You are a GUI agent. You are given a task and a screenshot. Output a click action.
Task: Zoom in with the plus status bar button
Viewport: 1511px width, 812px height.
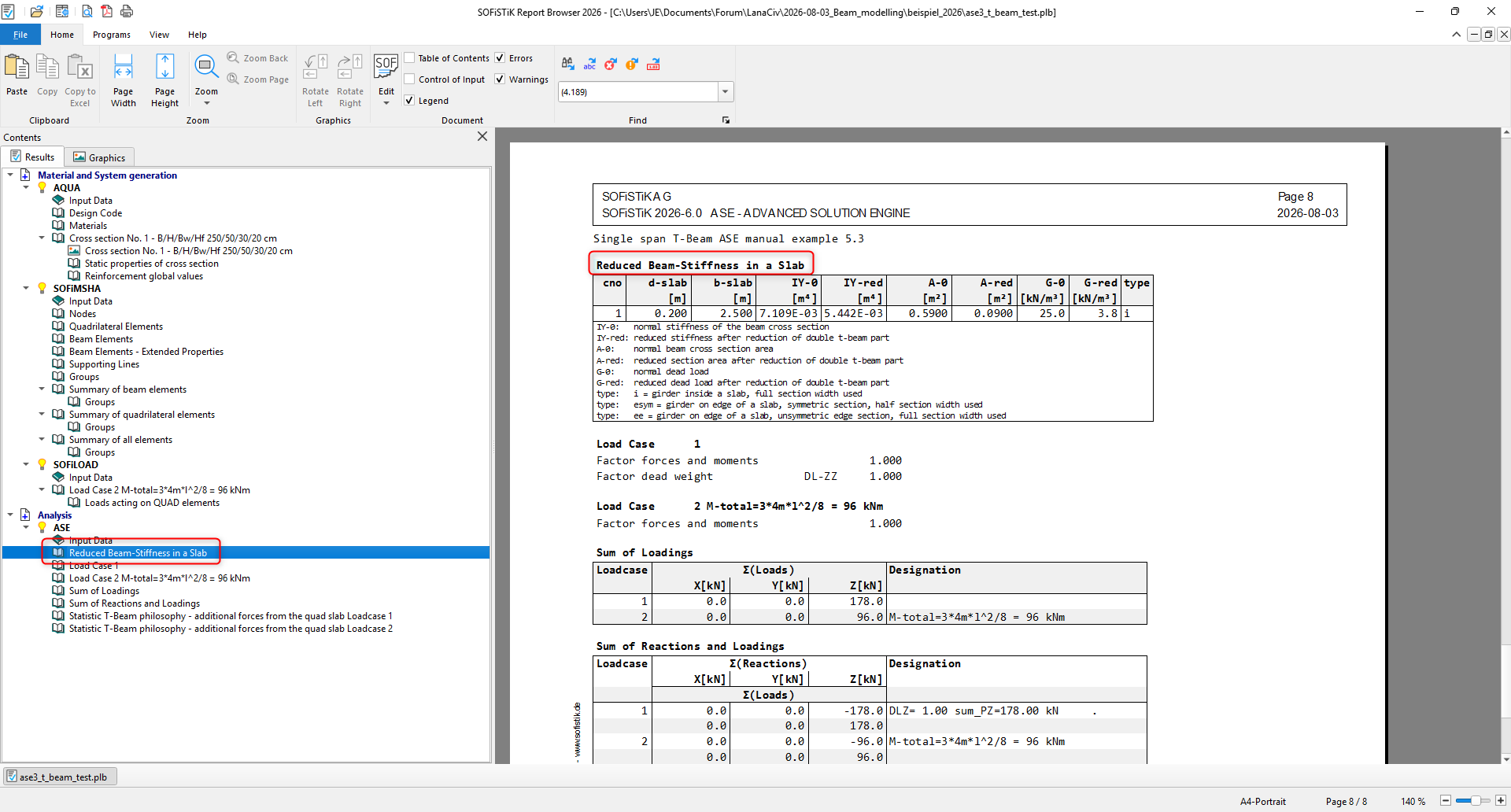click(1501, 801)
